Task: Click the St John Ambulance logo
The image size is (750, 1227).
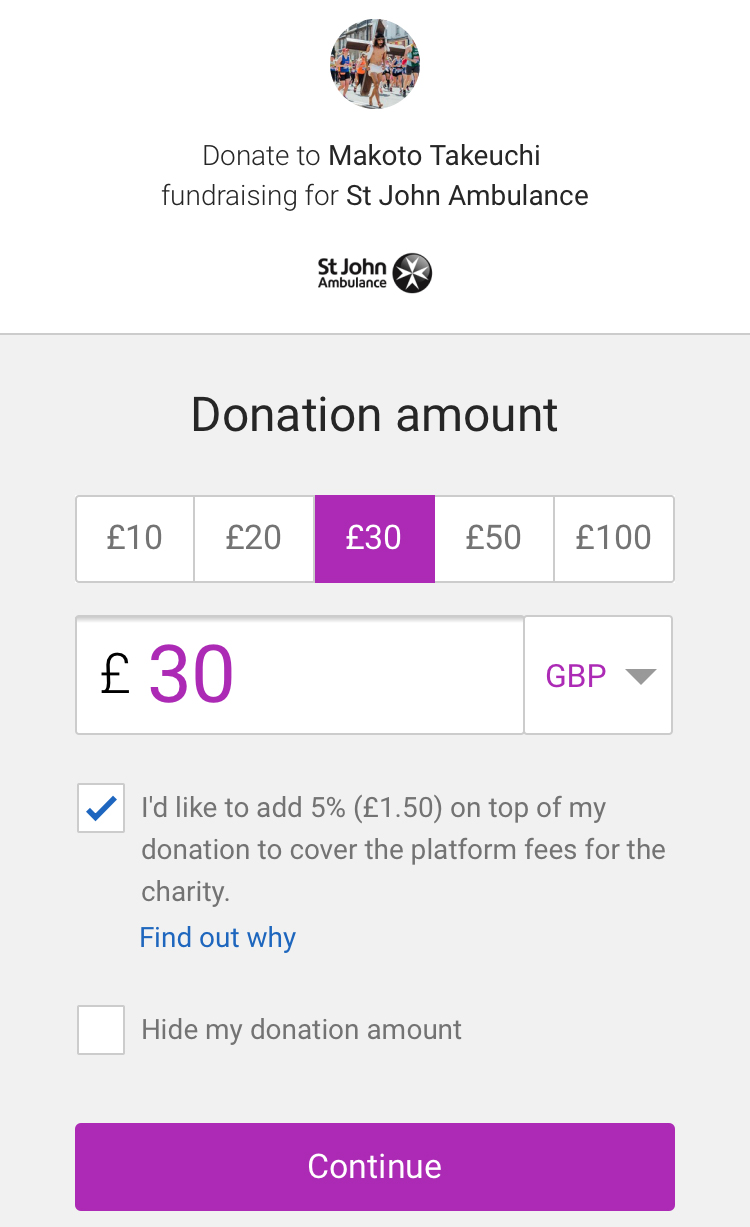Action: [374, 273]
